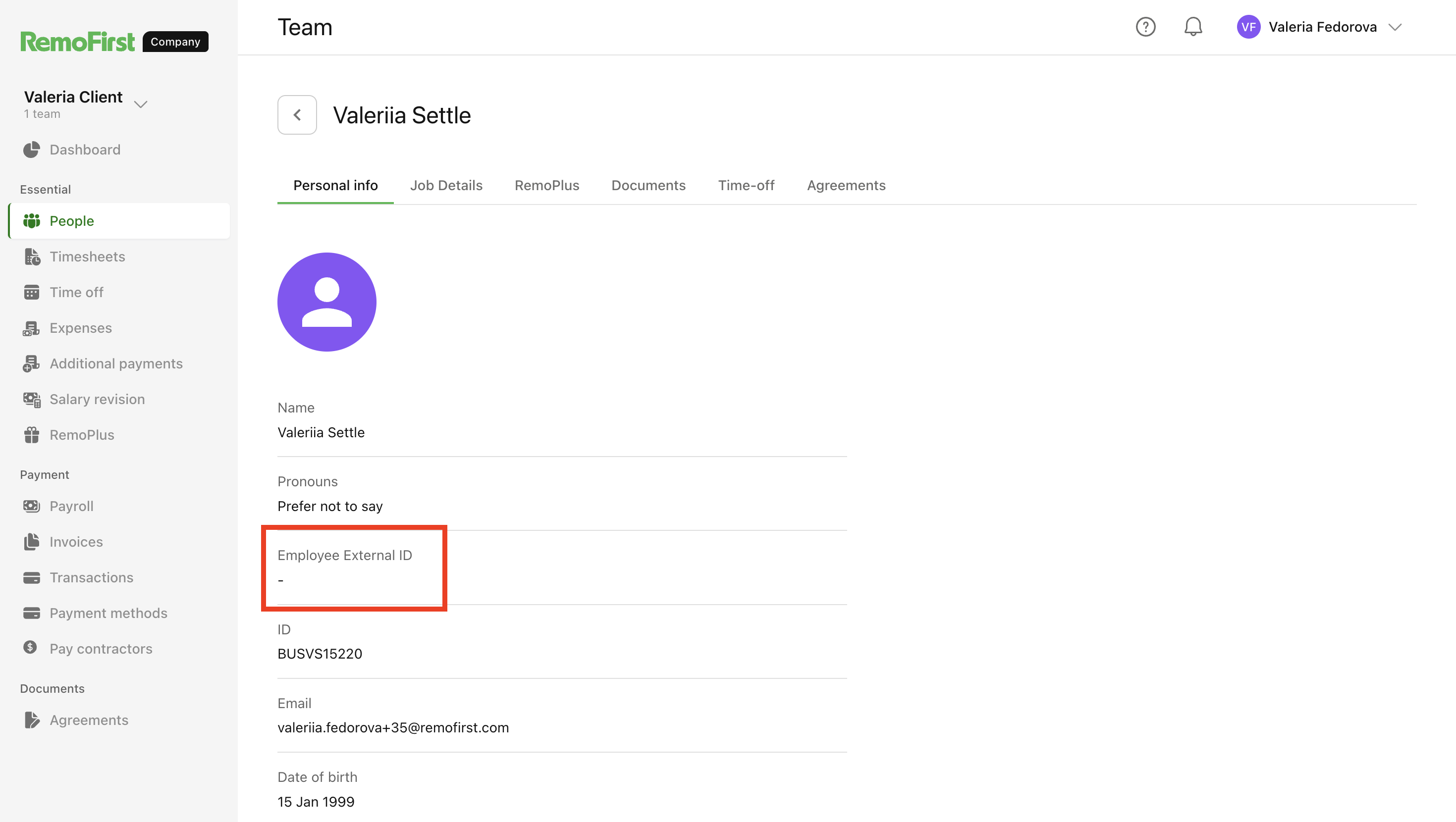
Task: Open the Timesheets section
Action: pyautogui.click(x=88, y=256)
